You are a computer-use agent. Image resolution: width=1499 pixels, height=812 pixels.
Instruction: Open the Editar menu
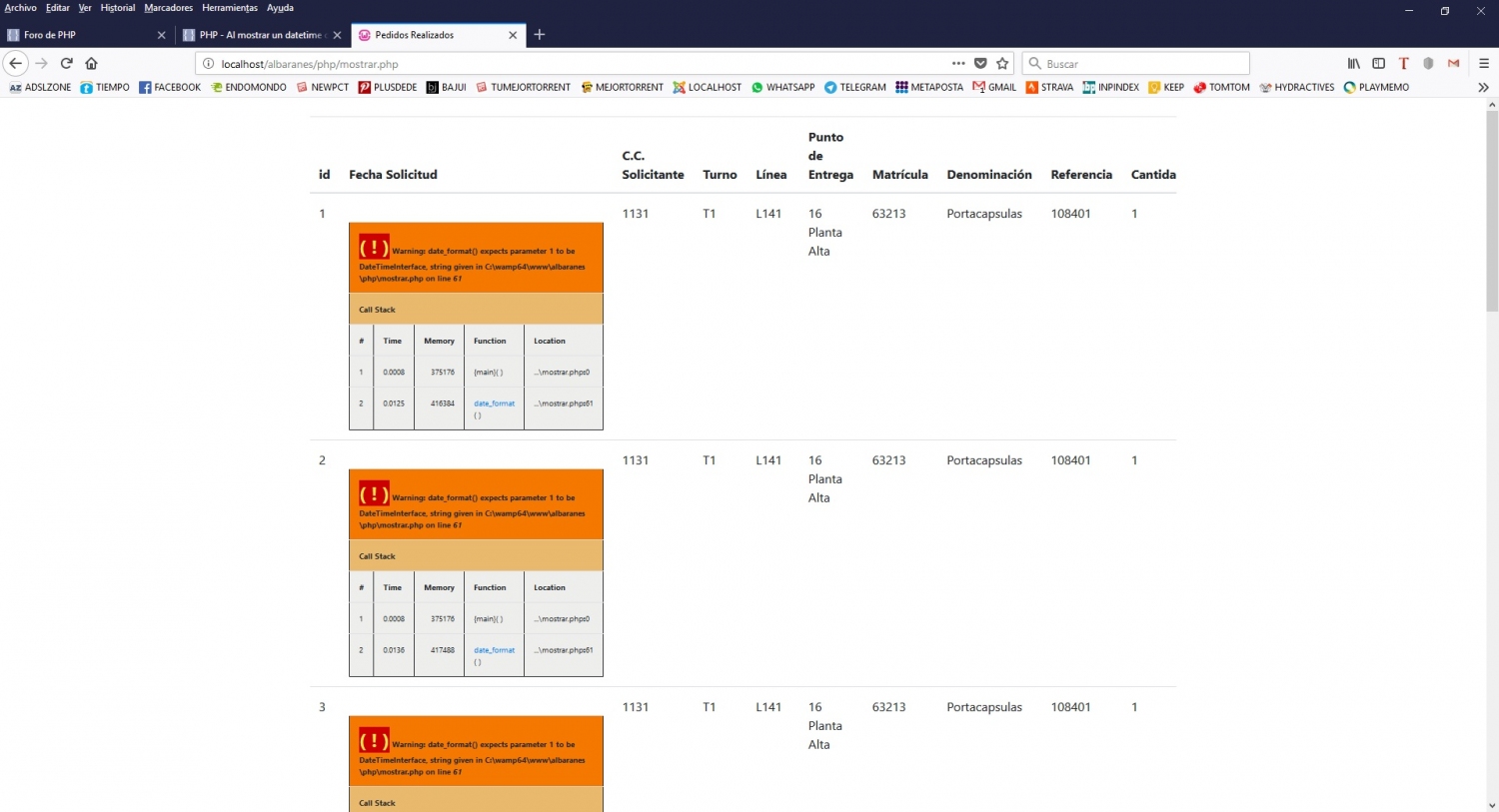point(58,8)
